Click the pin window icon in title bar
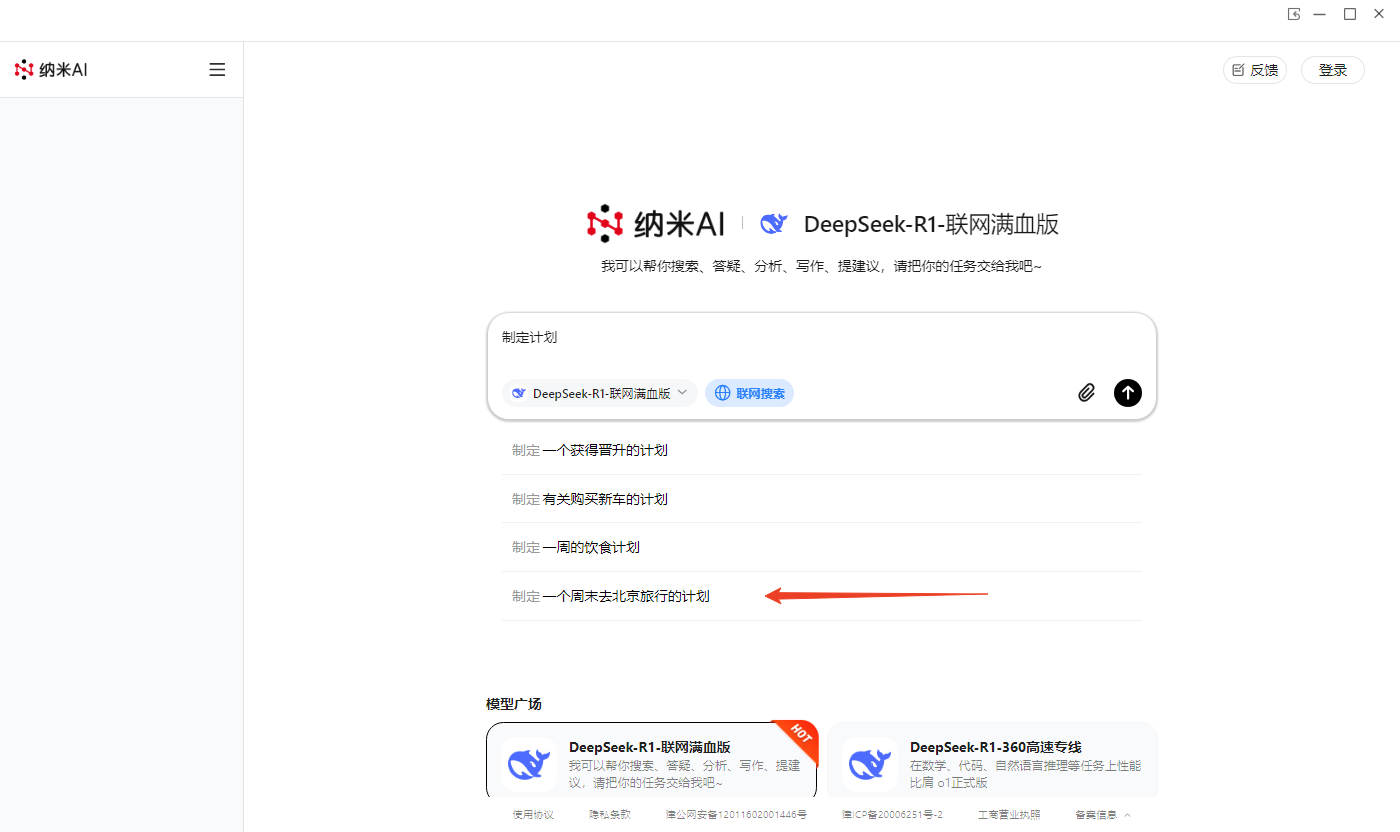The width and height of the screenshot is (1400, 832). pos(1294,14)
